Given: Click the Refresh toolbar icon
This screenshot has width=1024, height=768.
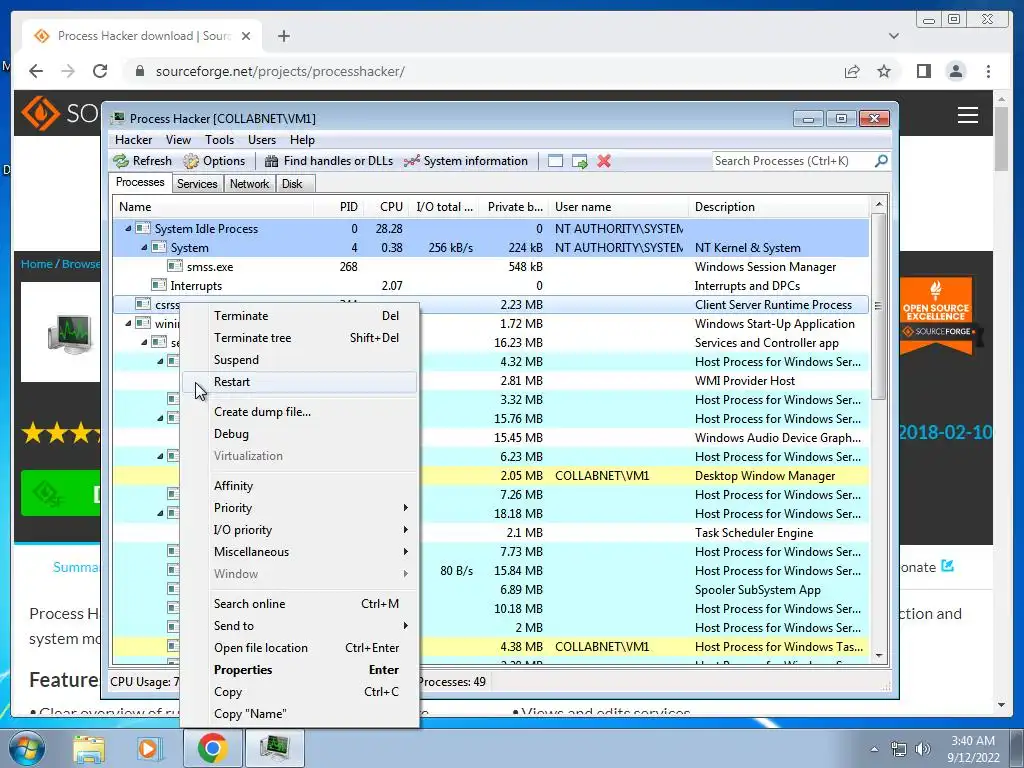Looking at the screenshot, I should (x=121, y=161).
